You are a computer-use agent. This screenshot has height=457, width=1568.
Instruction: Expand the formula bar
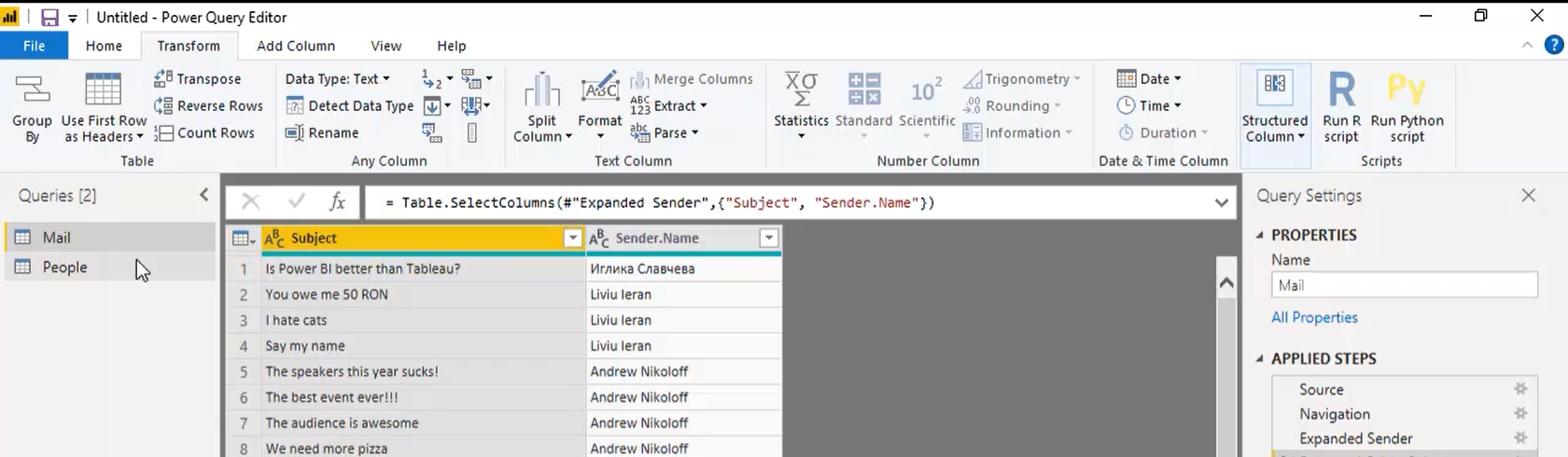(x=1221, y=202)
